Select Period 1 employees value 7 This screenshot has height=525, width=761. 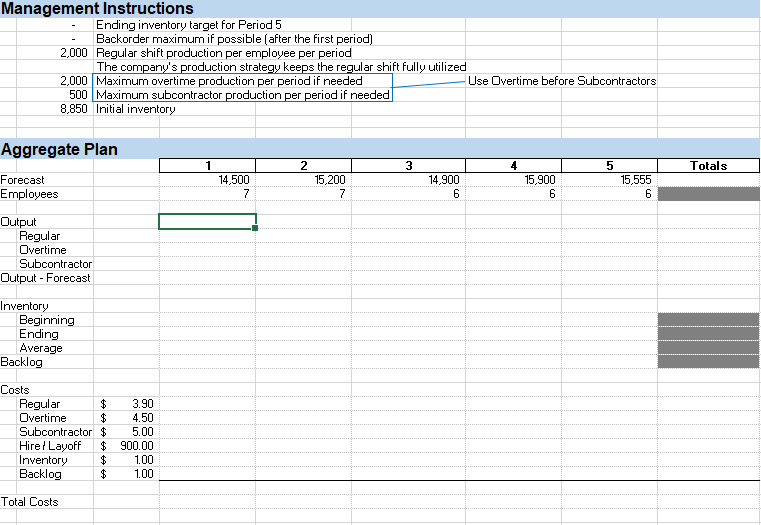(x=246, y=194)
